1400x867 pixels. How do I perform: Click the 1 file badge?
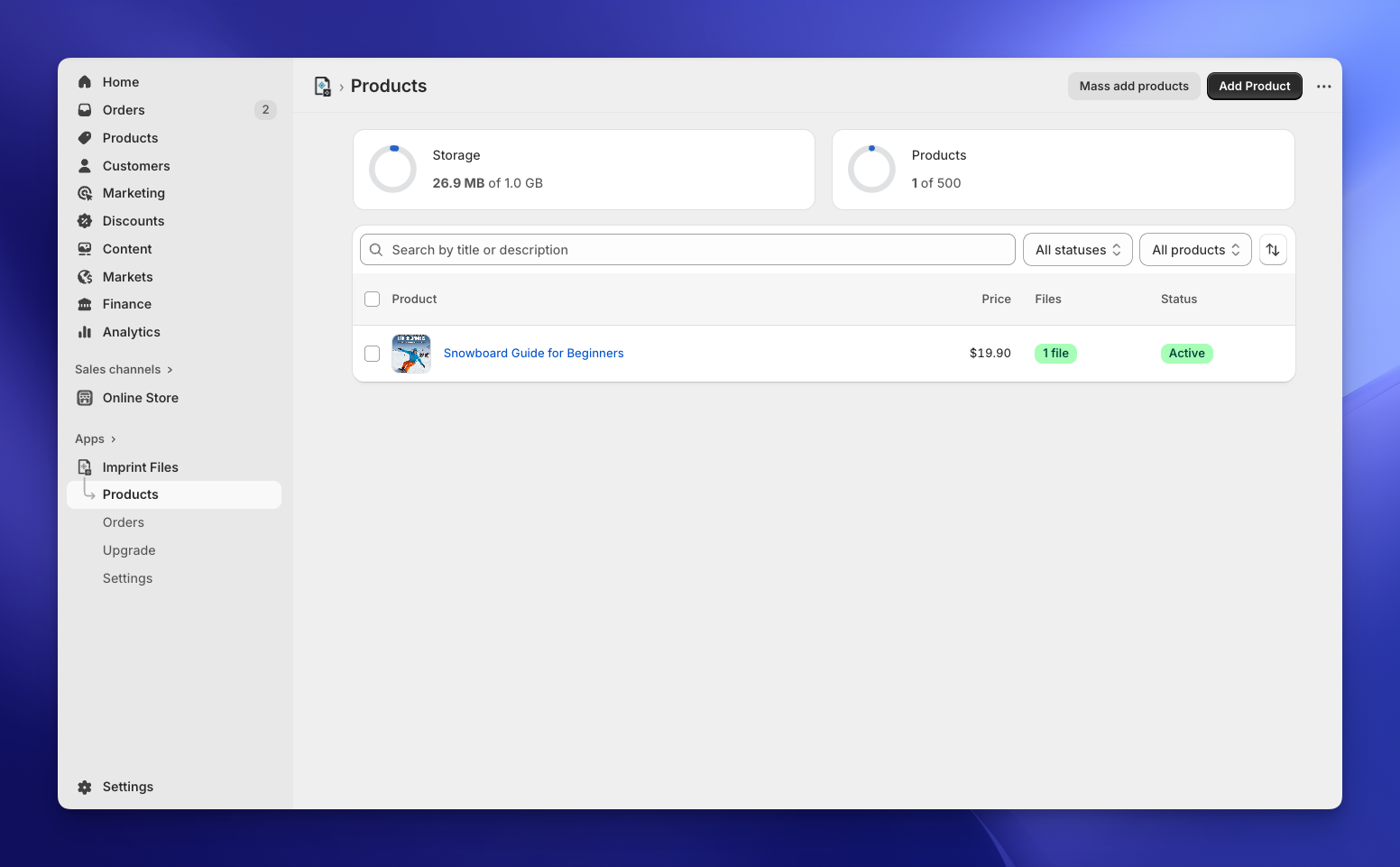pyautogui.click(x=1055, y=354)
